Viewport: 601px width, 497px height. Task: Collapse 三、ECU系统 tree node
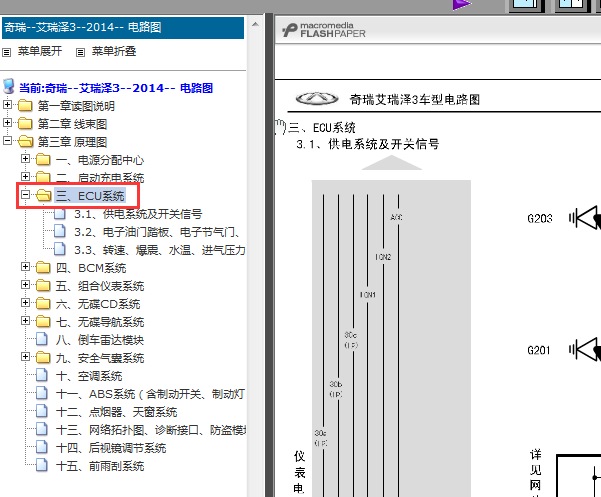coord(25,195)
